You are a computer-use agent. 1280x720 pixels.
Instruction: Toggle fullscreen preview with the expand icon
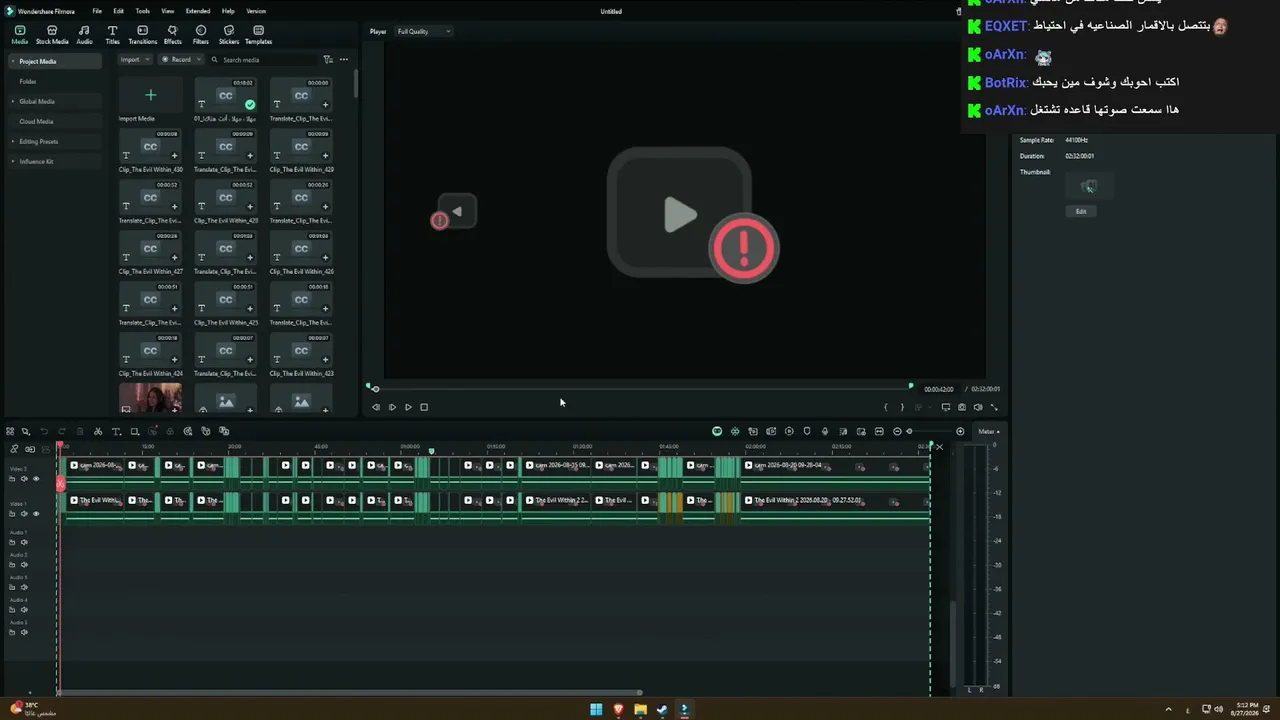(994, 407)
